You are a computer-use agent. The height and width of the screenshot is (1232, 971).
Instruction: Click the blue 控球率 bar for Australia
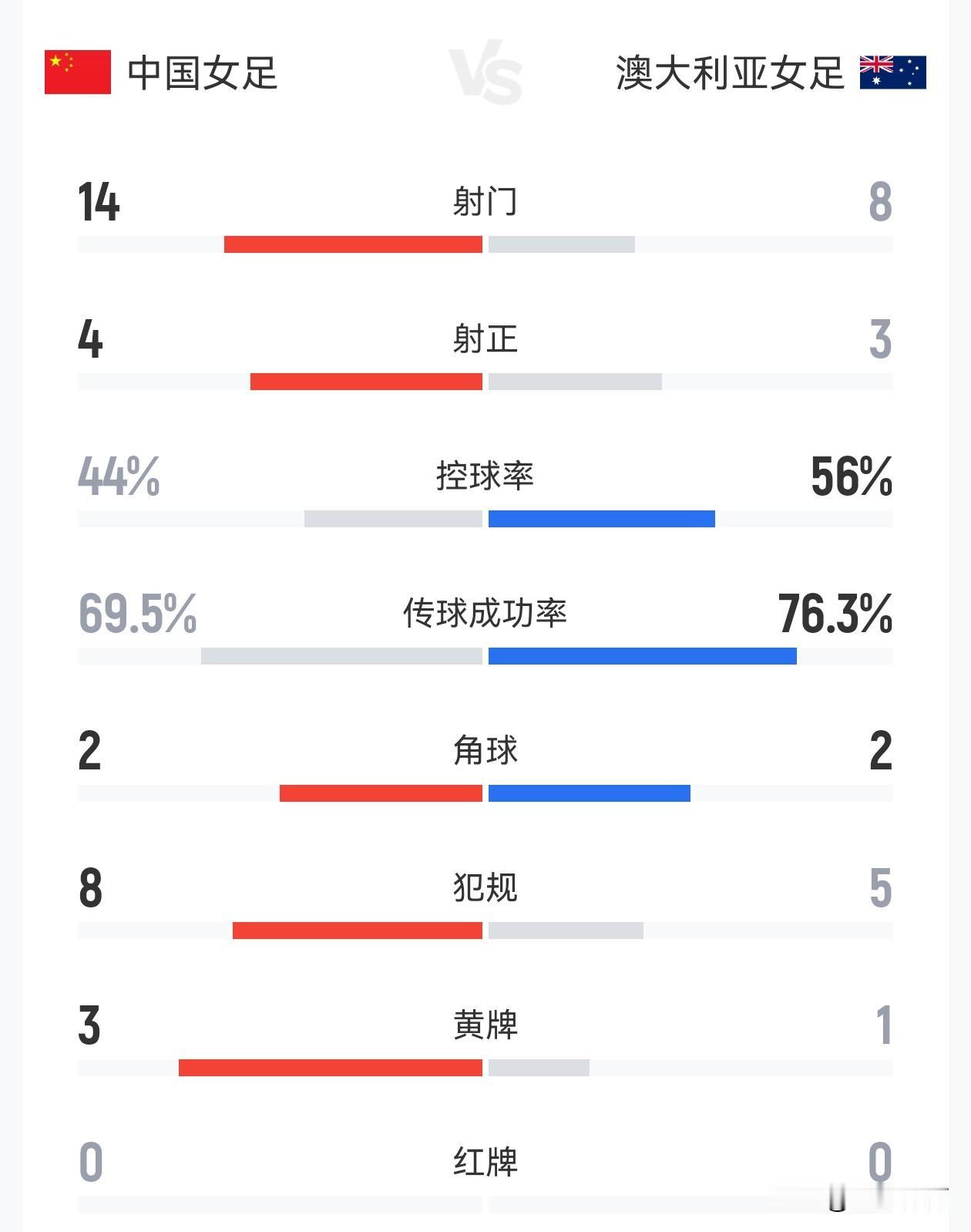[601, 519]
